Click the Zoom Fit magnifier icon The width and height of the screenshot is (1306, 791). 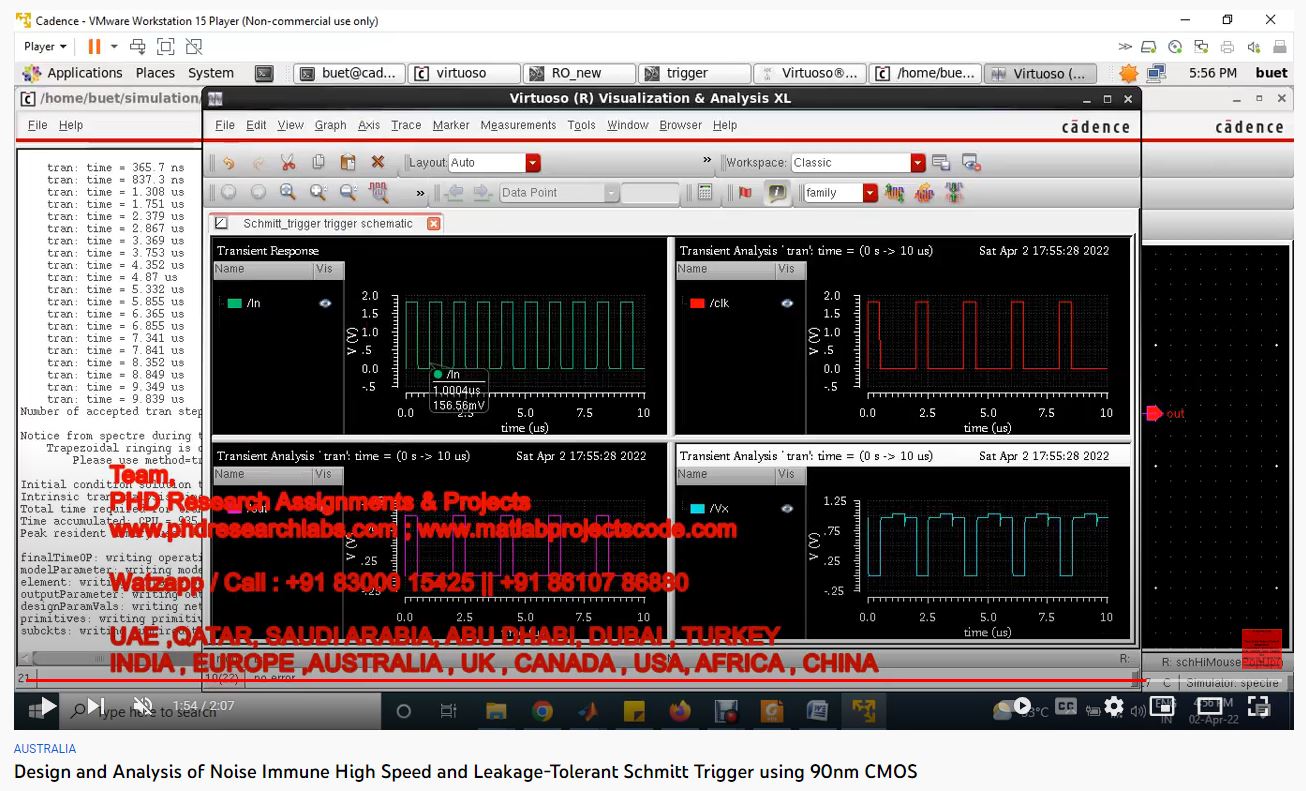[288, 193]
